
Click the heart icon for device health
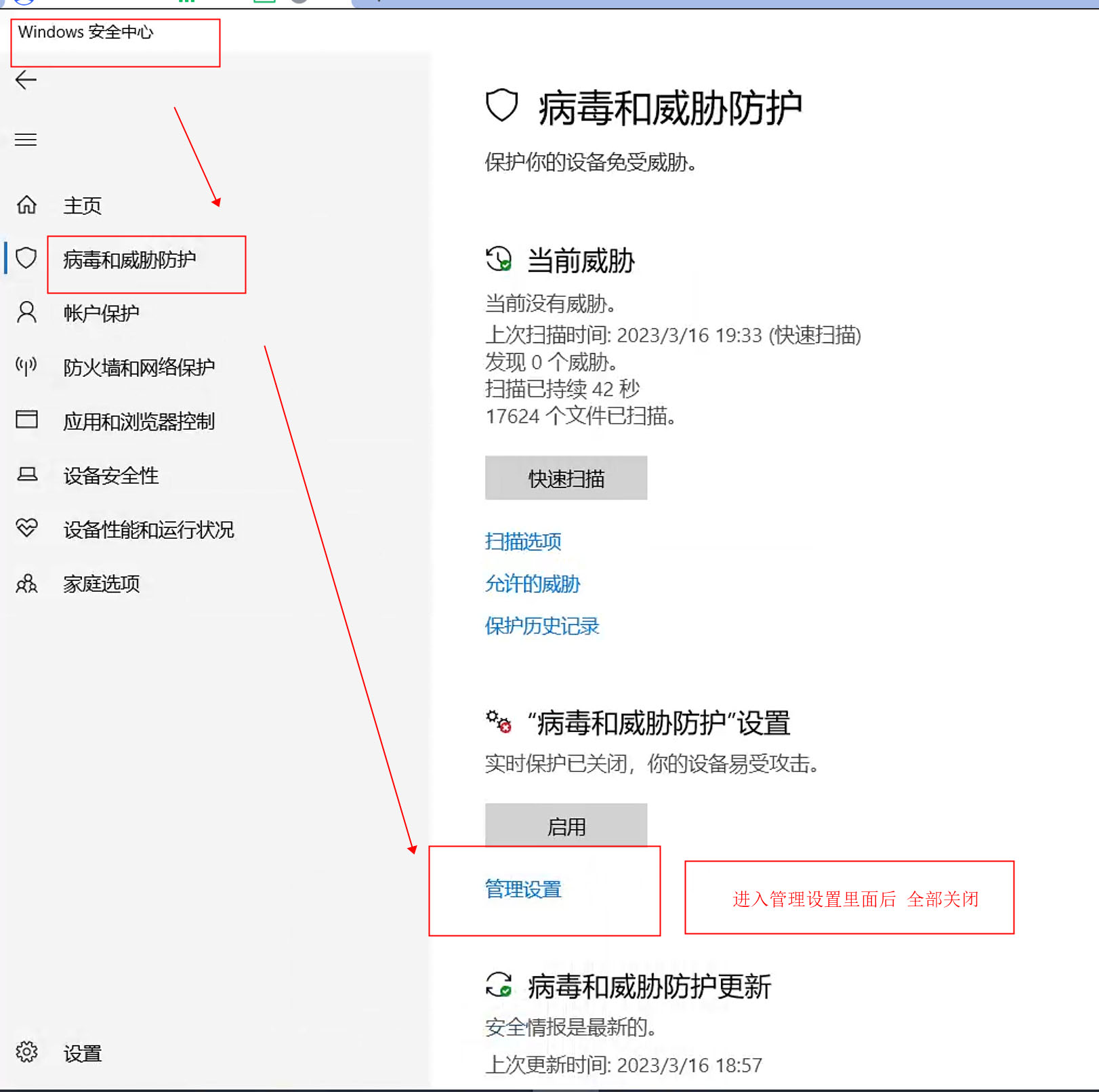coord(26,527)
